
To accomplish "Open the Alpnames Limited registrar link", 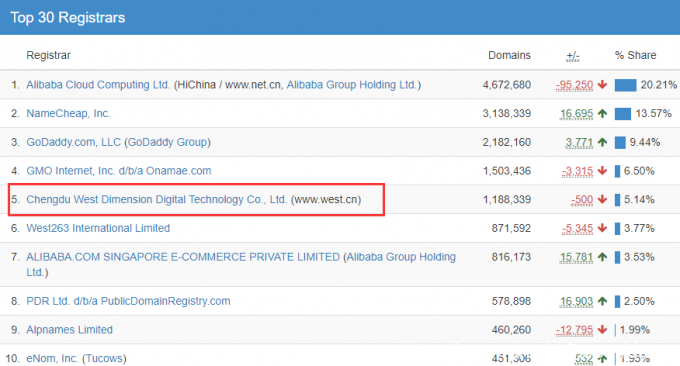I will tap(69, 330).
